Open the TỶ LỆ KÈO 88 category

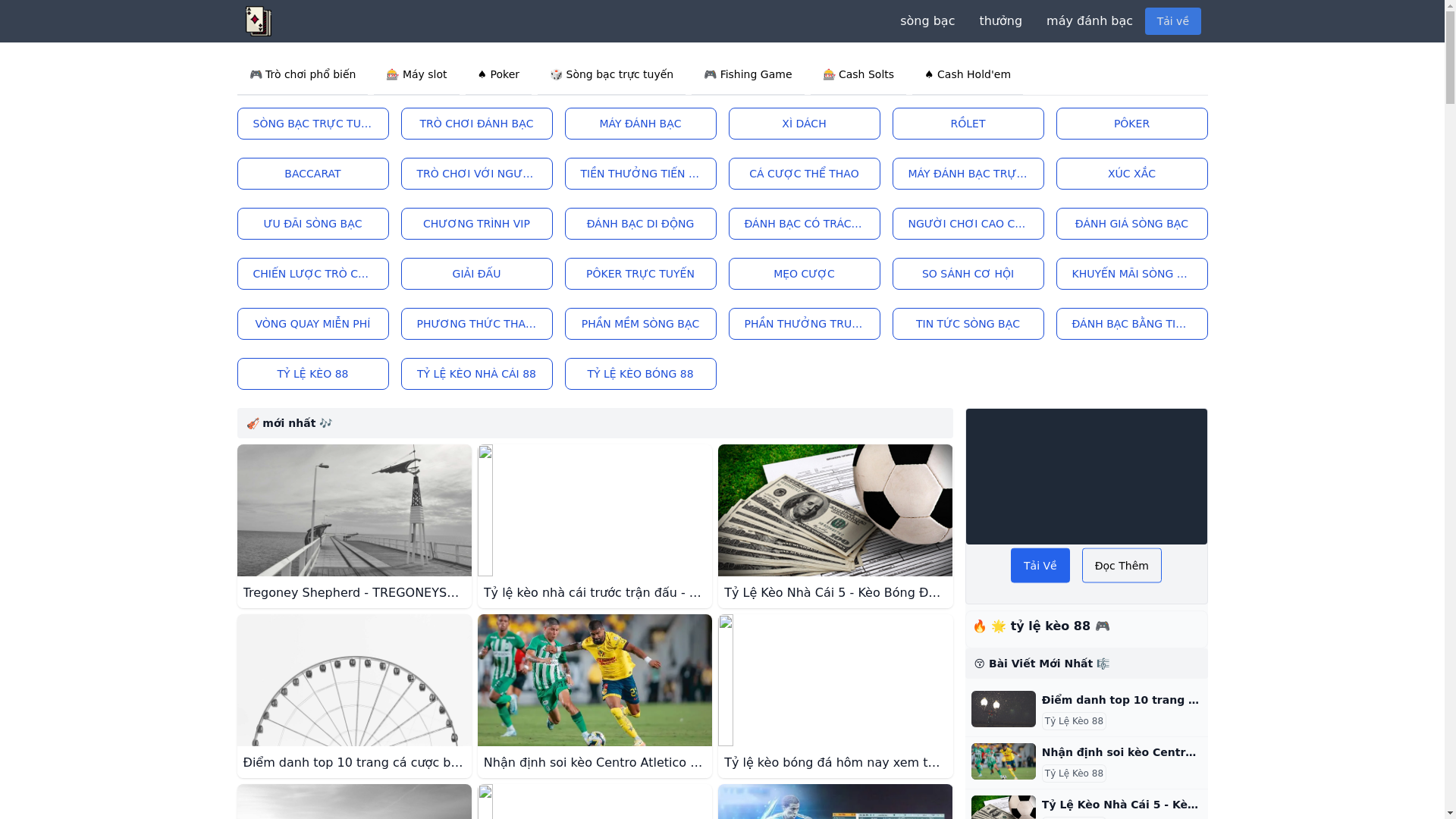[x=312, y=374]
